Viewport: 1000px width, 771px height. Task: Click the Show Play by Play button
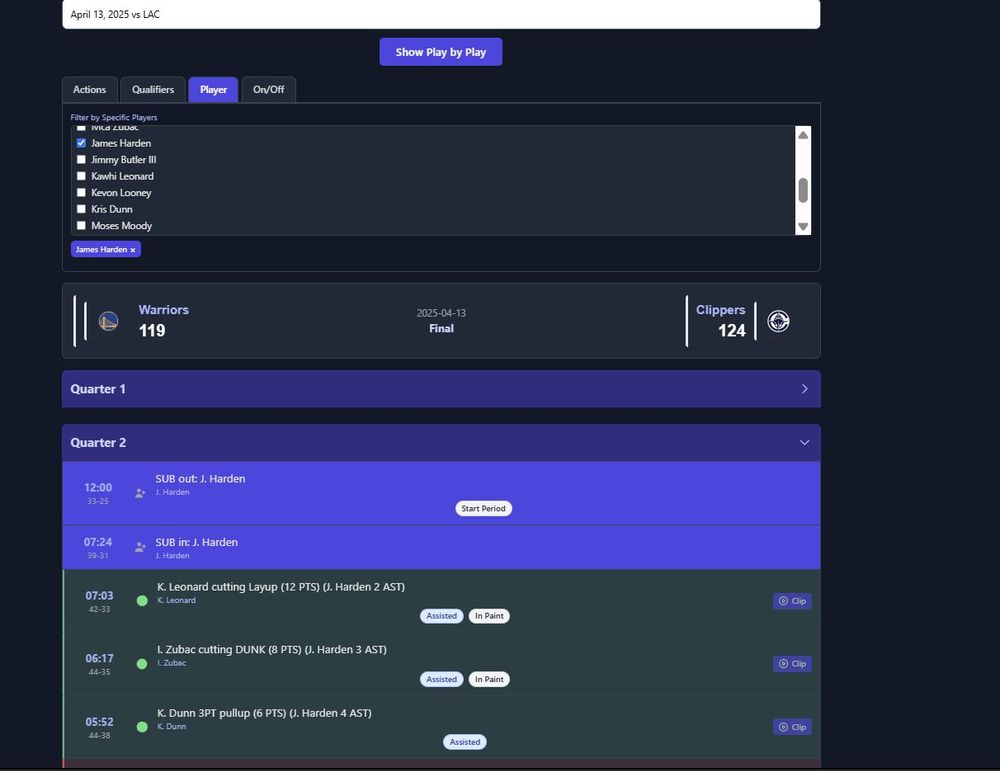point(441,52)
